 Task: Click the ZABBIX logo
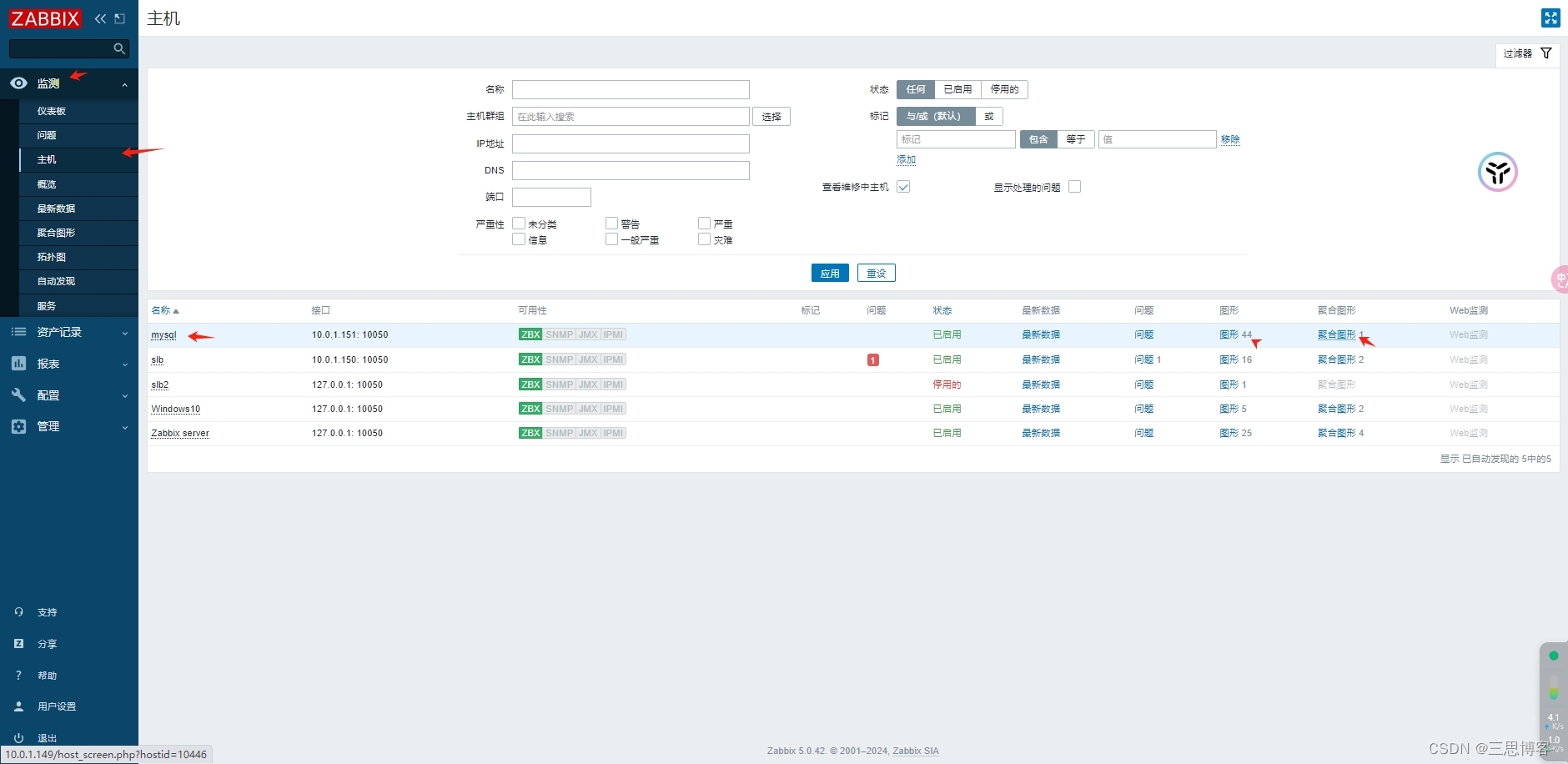click(45, 18)
